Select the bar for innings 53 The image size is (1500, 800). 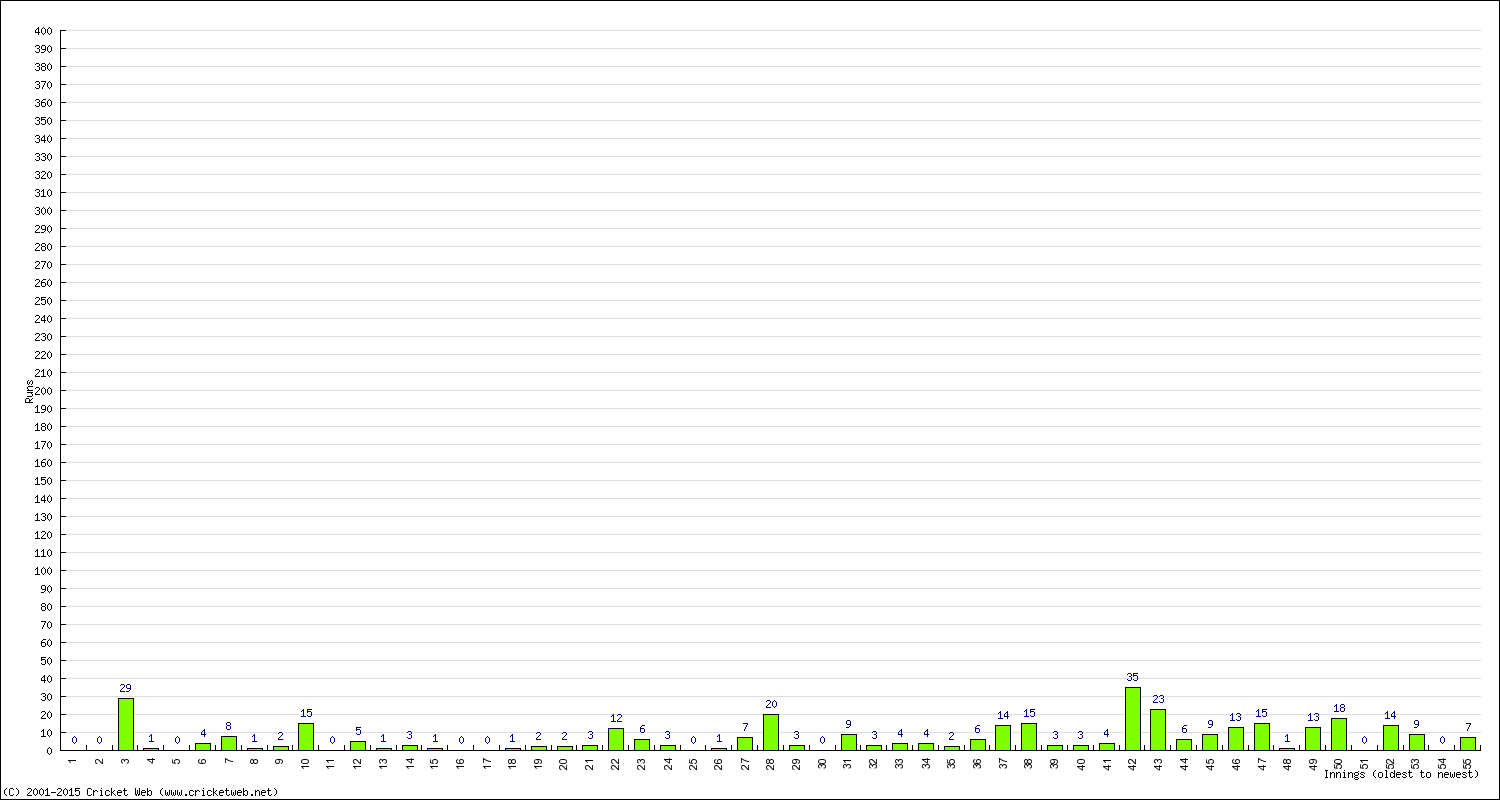1417,742
